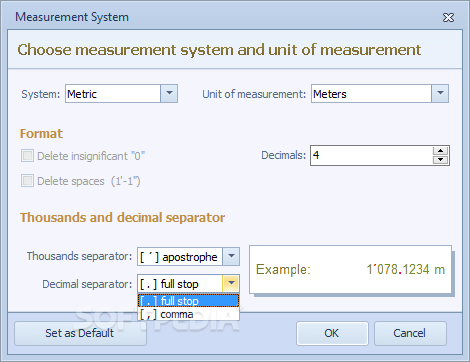The width and height of the screenshot is (470, 362).
Task: Select the full stop option in list
Action: (188, 301)
